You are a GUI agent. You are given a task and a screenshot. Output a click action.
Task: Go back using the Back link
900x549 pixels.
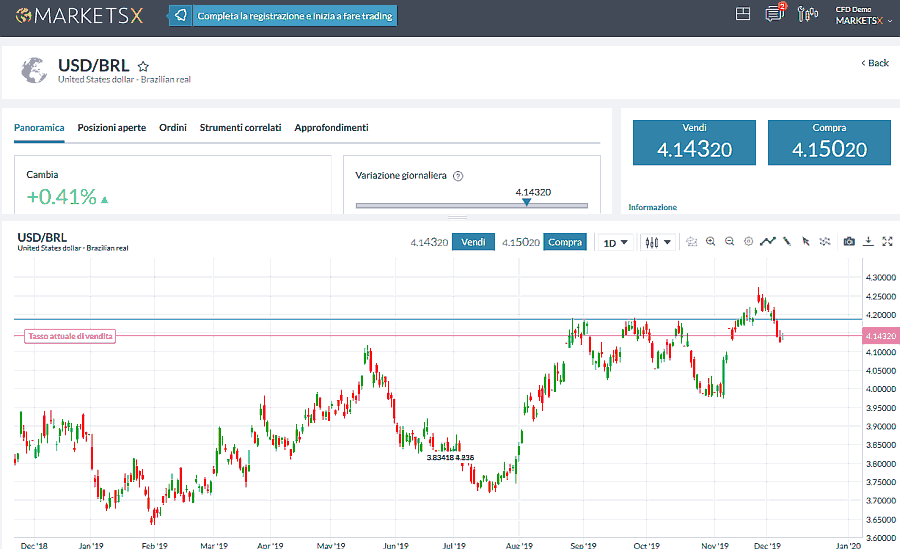tap(875, 63)
